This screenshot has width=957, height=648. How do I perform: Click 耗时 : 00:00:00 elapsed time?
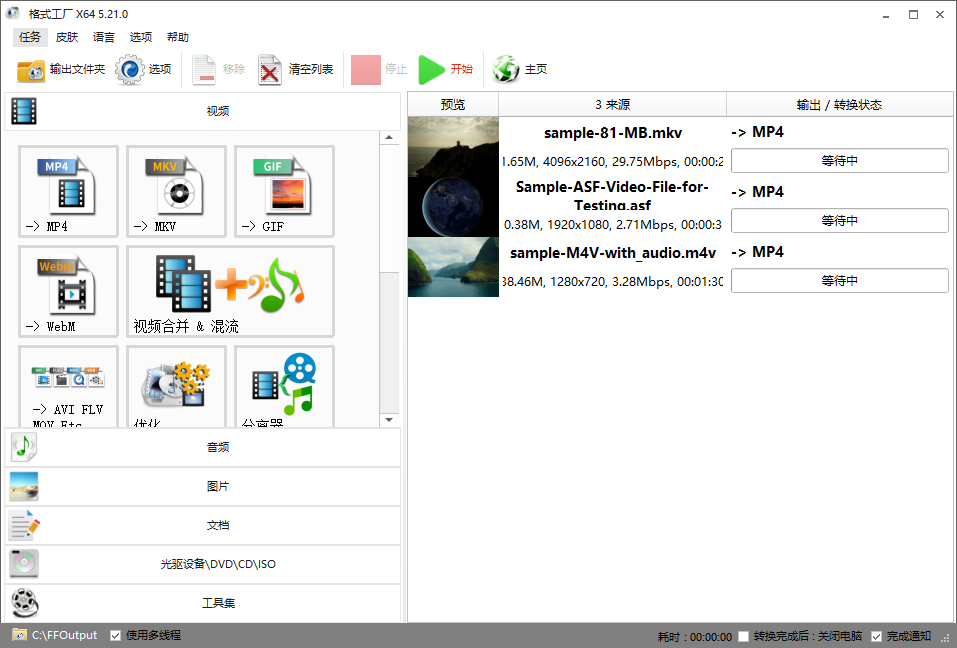(x=695, y=637)
